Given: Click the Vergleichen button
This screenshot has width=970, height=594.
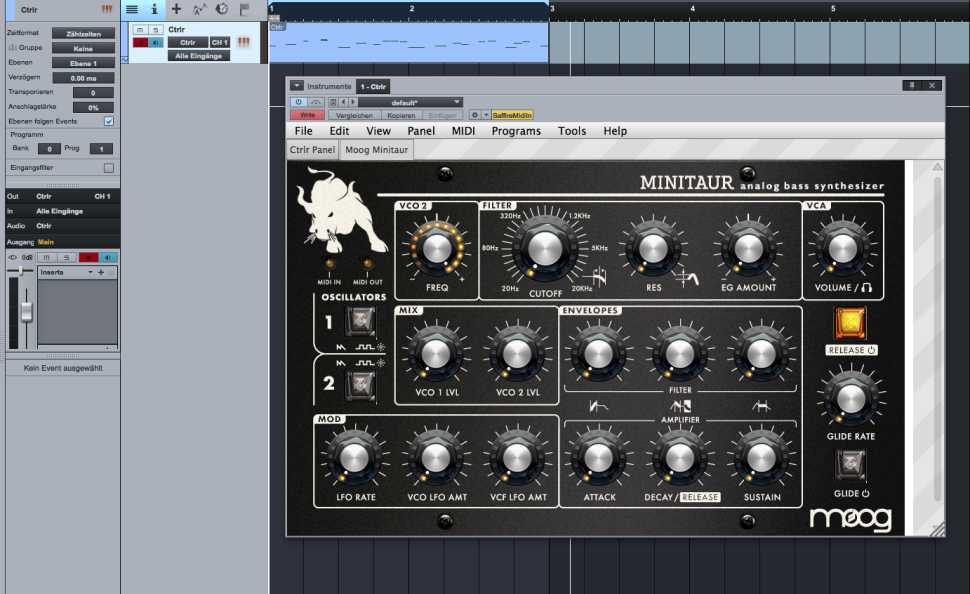Looking at the screenshot, I should 354,115.
